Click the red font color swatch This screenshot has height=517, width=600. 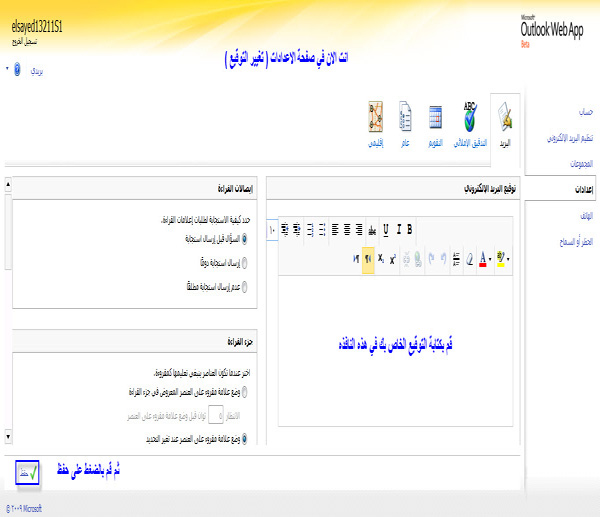click(483, 258)
